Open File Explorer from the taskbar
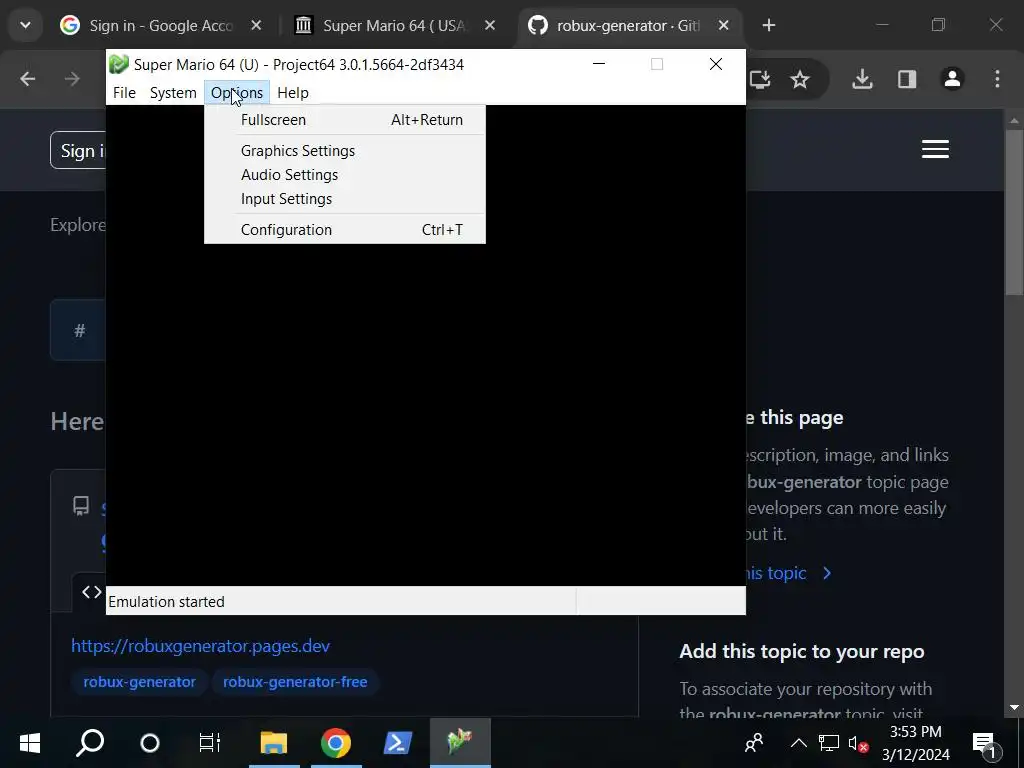The image size is (1024, 768). (x=274, y=743)
